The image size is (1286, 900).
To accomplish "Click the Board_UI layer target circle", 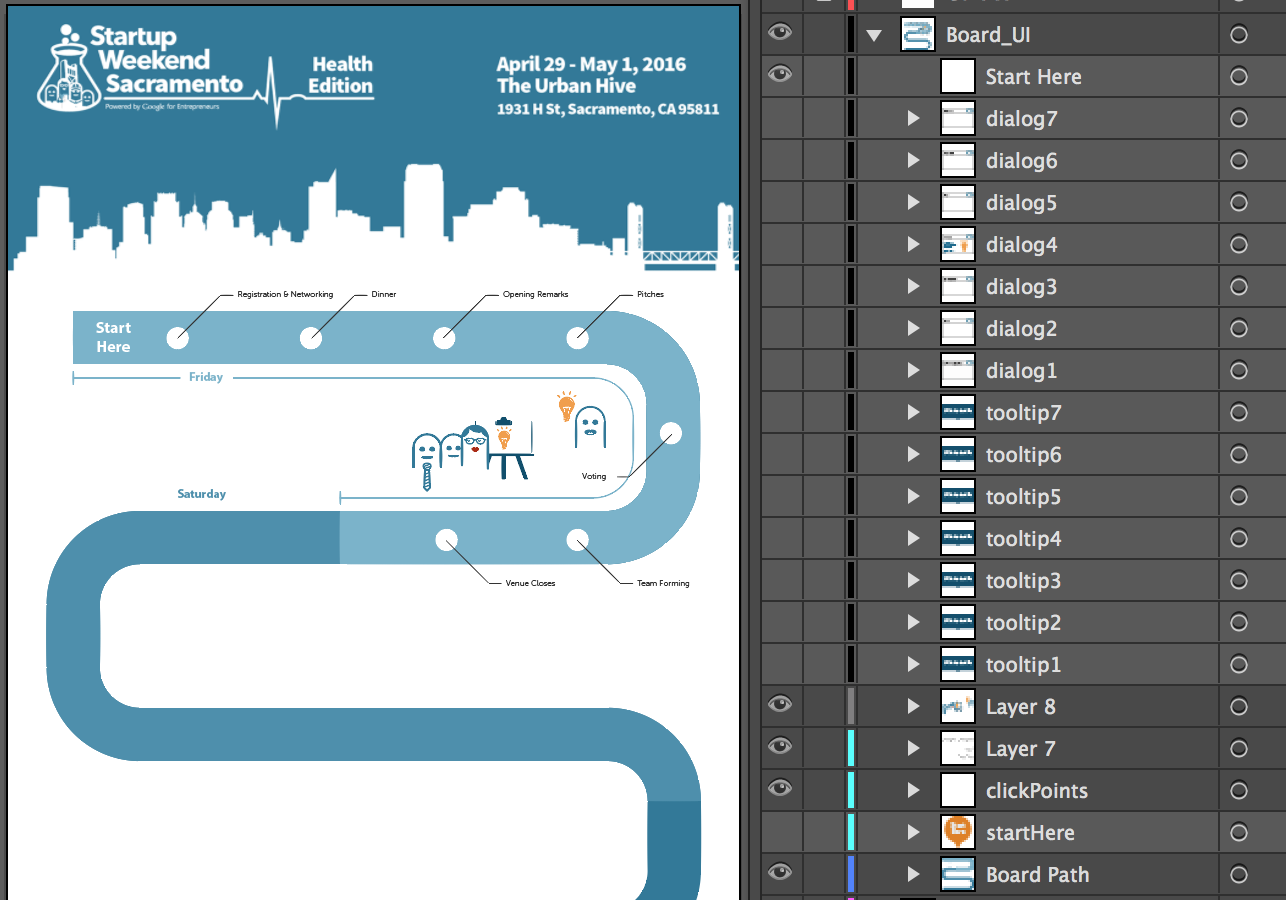I will click(1239, 35).
